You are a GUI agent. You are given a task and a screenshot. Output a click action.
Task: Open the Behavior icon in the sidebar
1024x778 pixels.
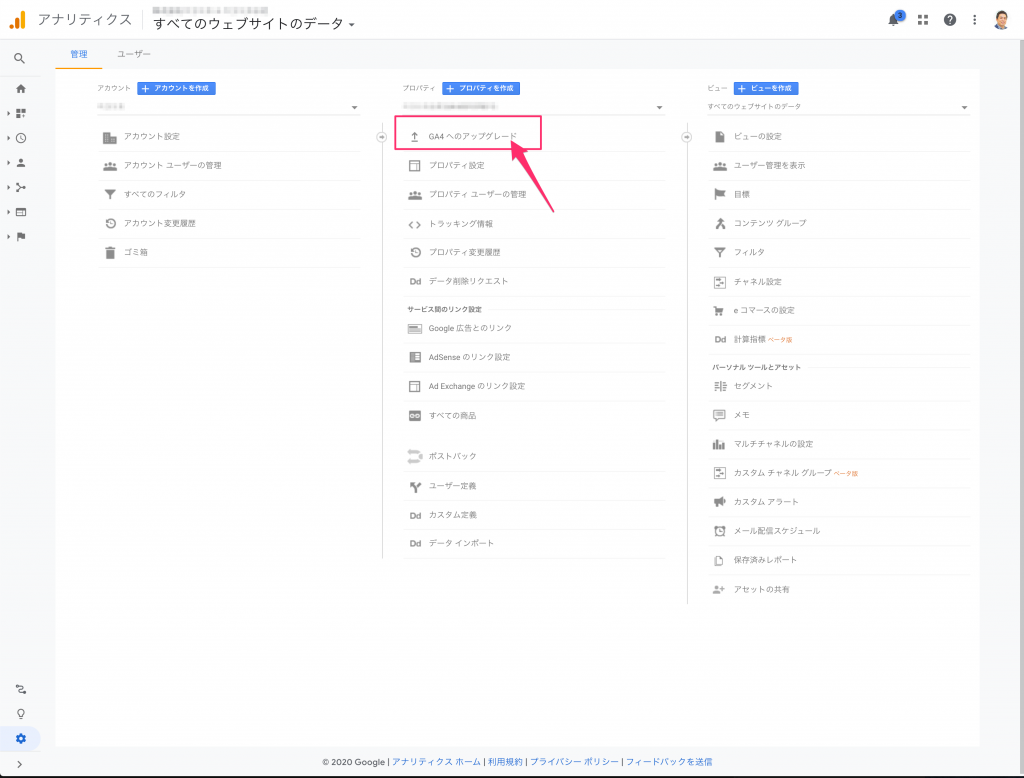click(x=21, y=212)
